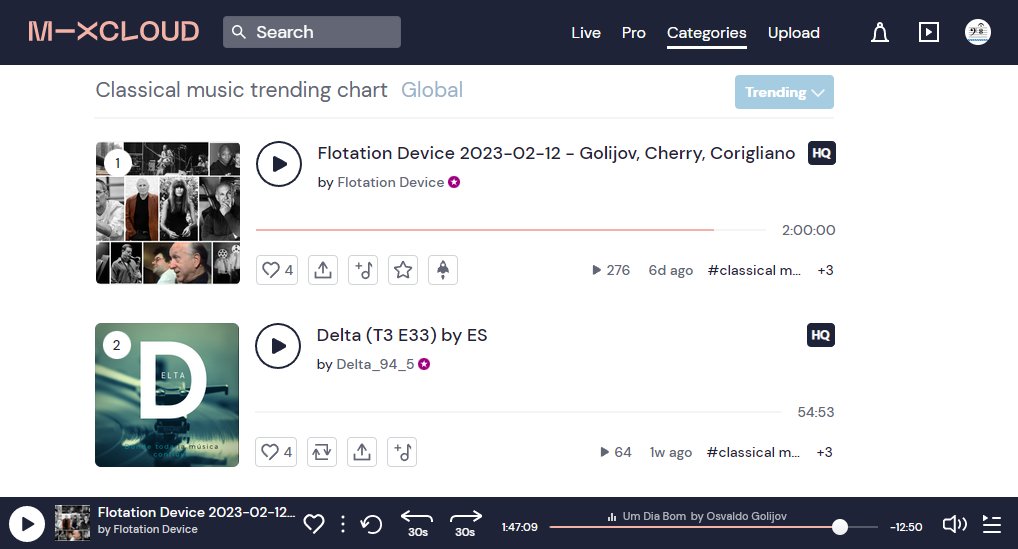The height and width of the screenshot is (549, 1018).
Task: Toggle the volume speaker icon
Action: (954, 524)
